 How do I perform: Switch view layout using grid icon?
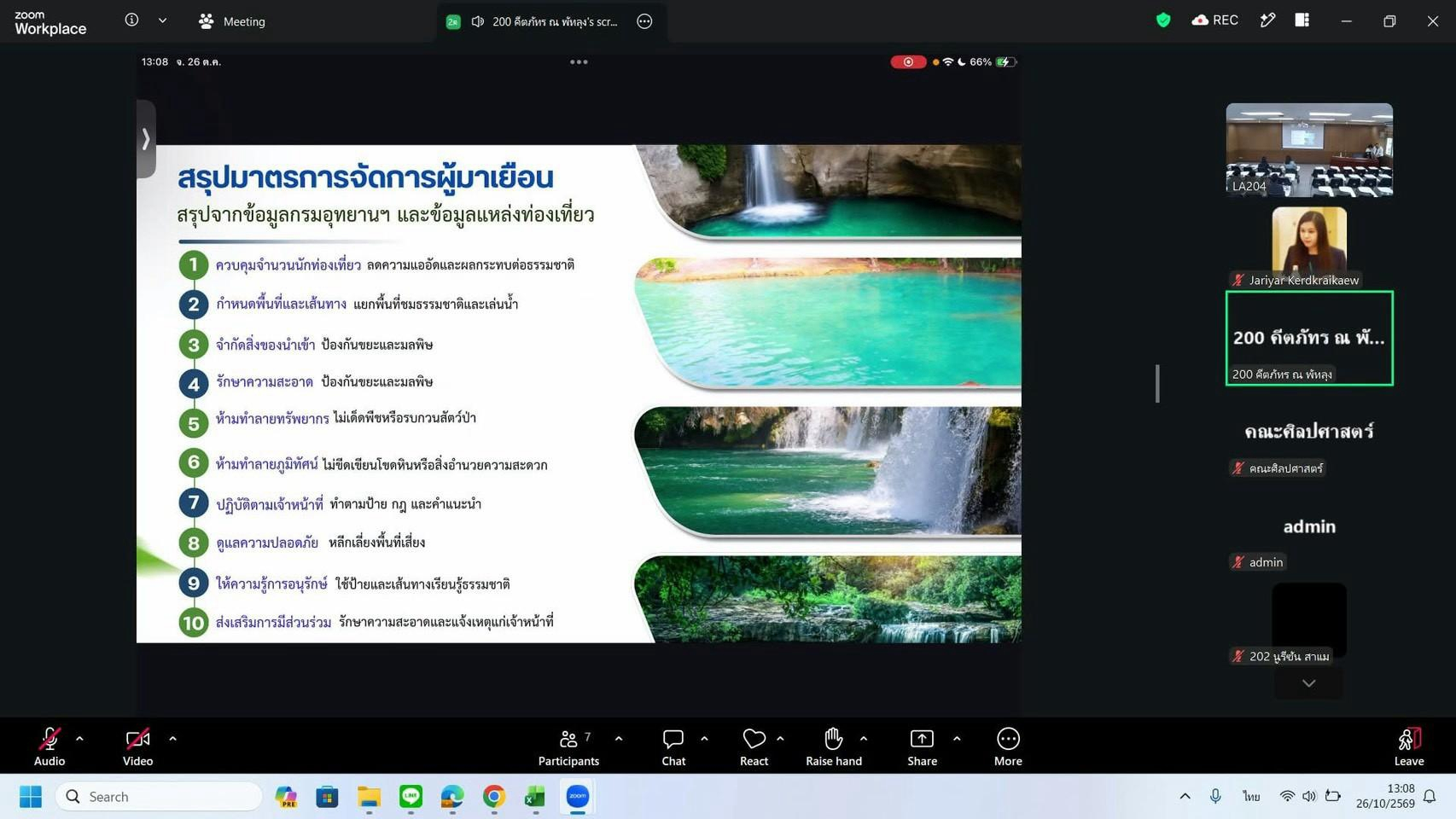[1302, 20]
